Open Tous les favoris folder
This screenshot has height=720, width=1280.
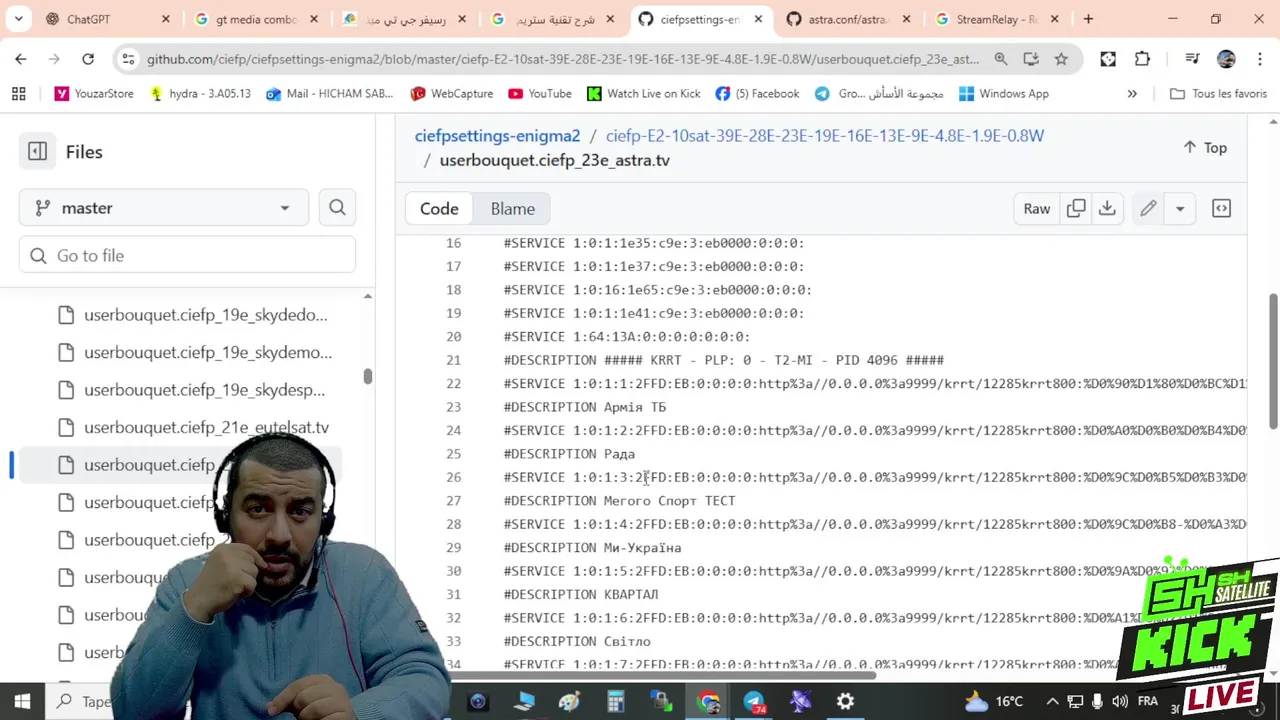1218,93
